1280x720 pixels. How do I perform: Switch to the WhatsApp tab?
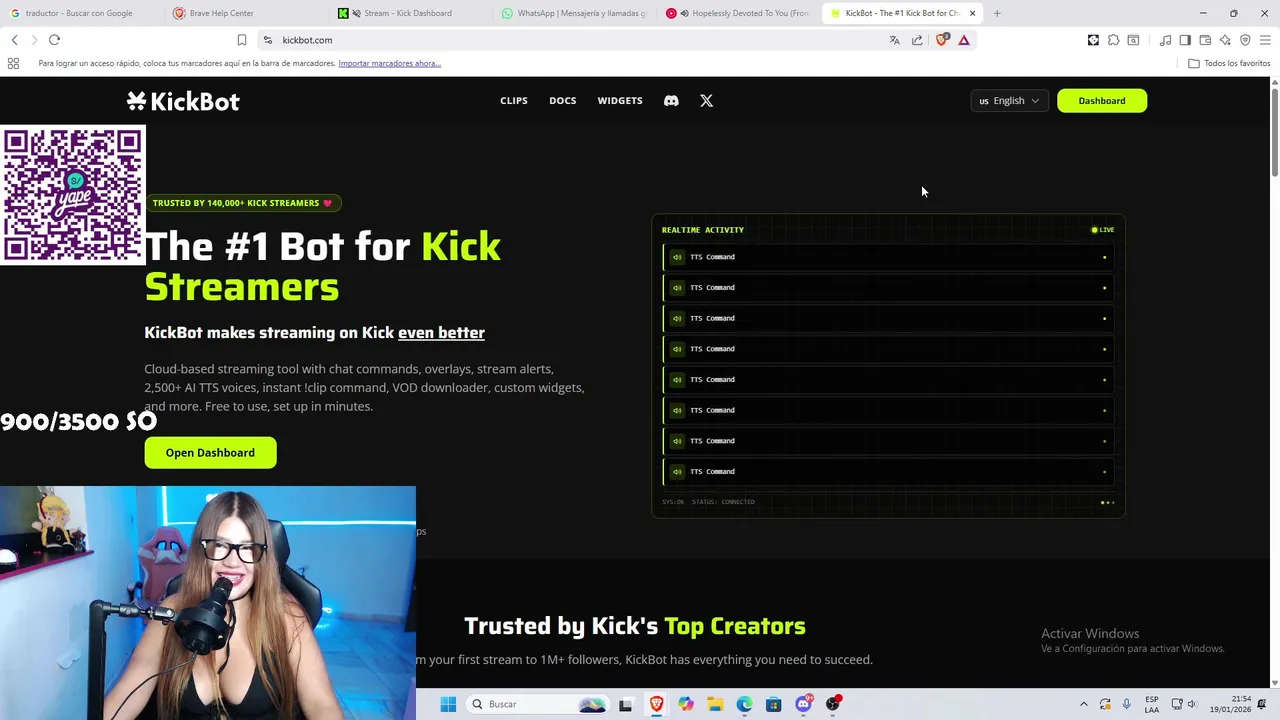(x=573, y=13)
